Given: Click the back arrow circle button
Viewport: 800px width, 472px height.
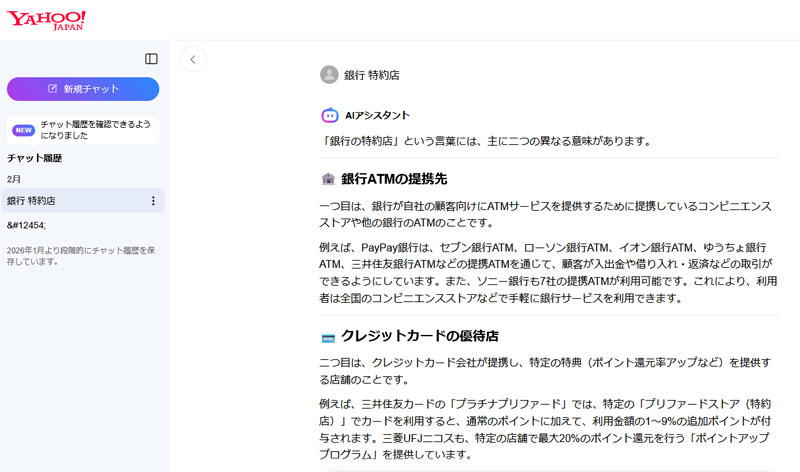Looking at the screenshot, I should point(193,59).
